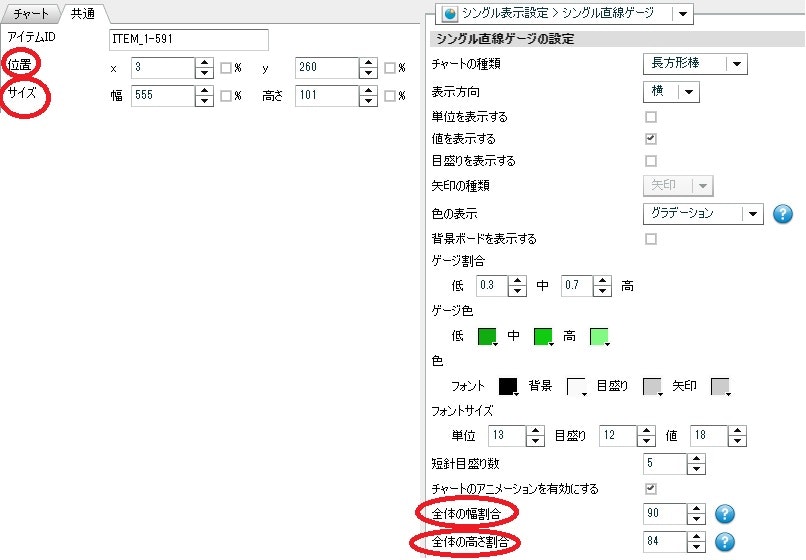806x560 pixels.
Task: Click the ゲージ割合 中 value field
Action: [577, 285]
